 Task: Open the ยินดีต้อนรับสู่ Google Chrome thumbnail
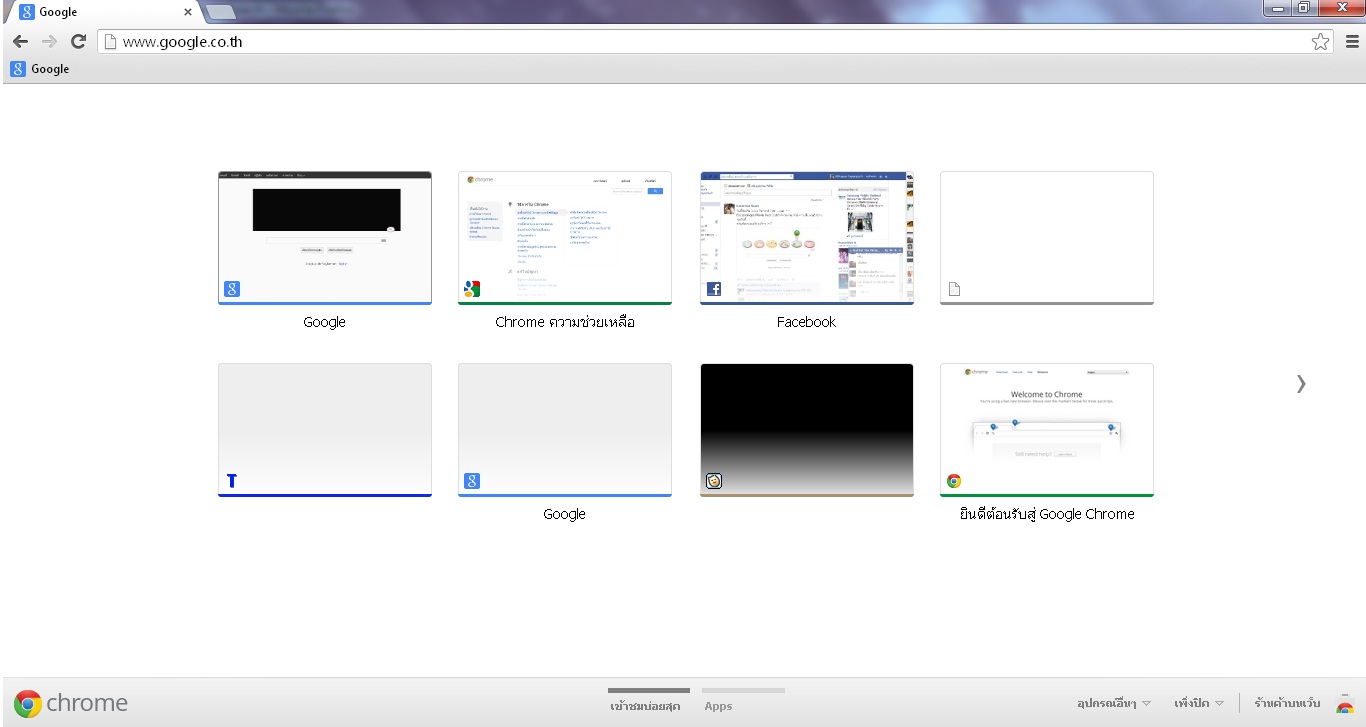[x=1047, y=430]
